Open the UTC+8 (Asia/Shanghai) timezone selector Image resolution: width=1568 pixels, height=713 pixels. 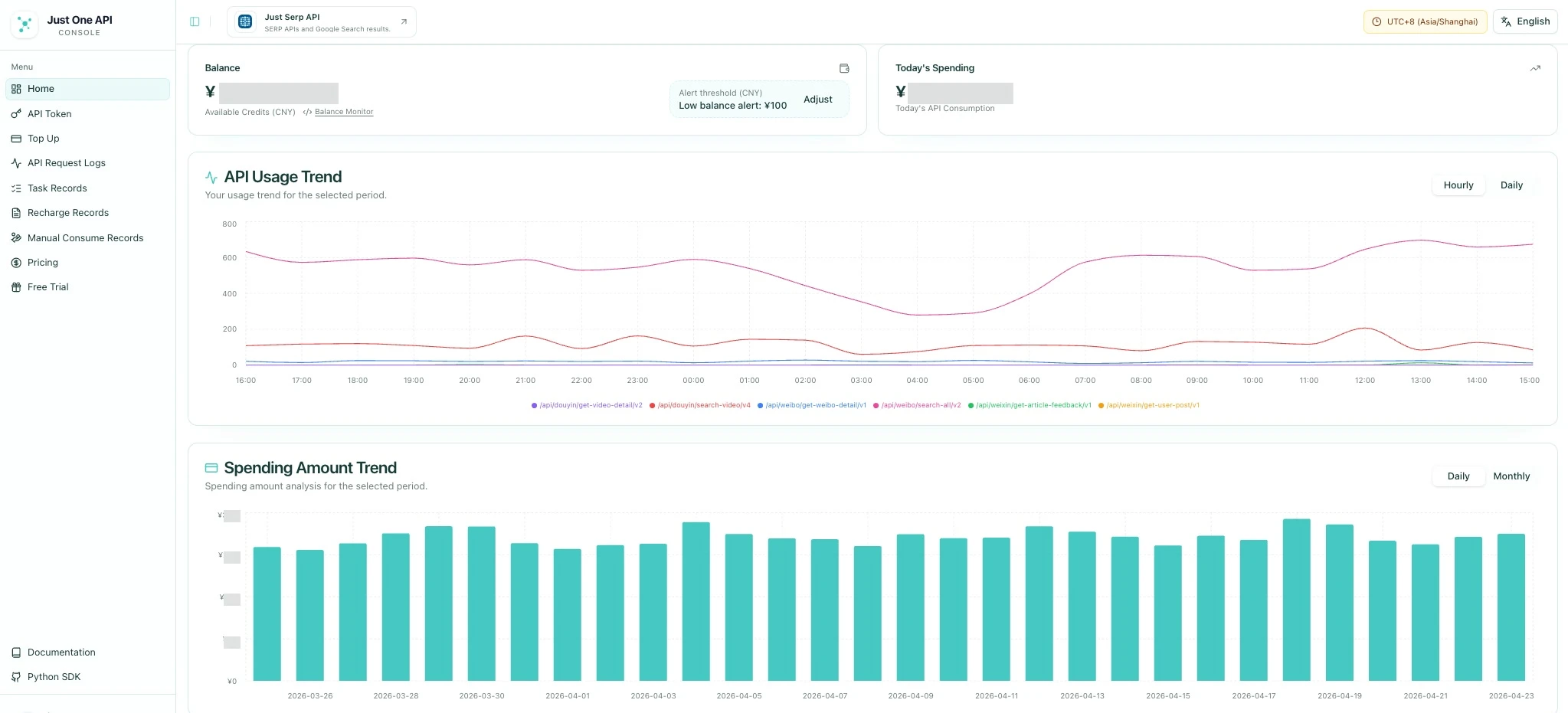pyautogui.click(x=1426, y=21)
